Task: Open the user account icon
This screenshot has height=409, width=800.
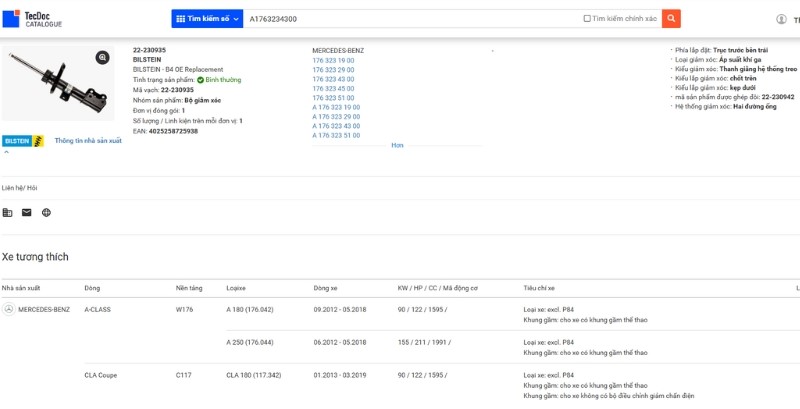Action: point(781,19)
